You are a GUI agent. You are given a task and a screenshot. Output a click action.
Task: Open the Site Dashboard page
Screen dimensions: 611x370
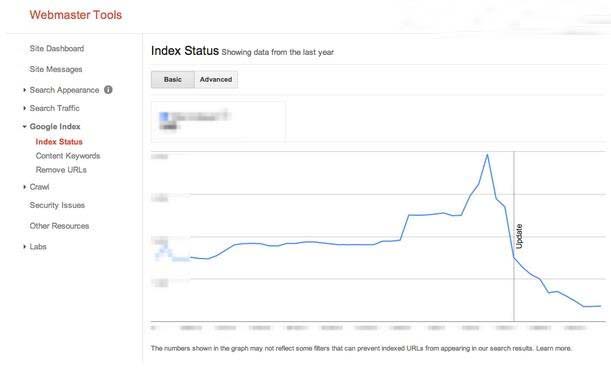coord(57,49)
